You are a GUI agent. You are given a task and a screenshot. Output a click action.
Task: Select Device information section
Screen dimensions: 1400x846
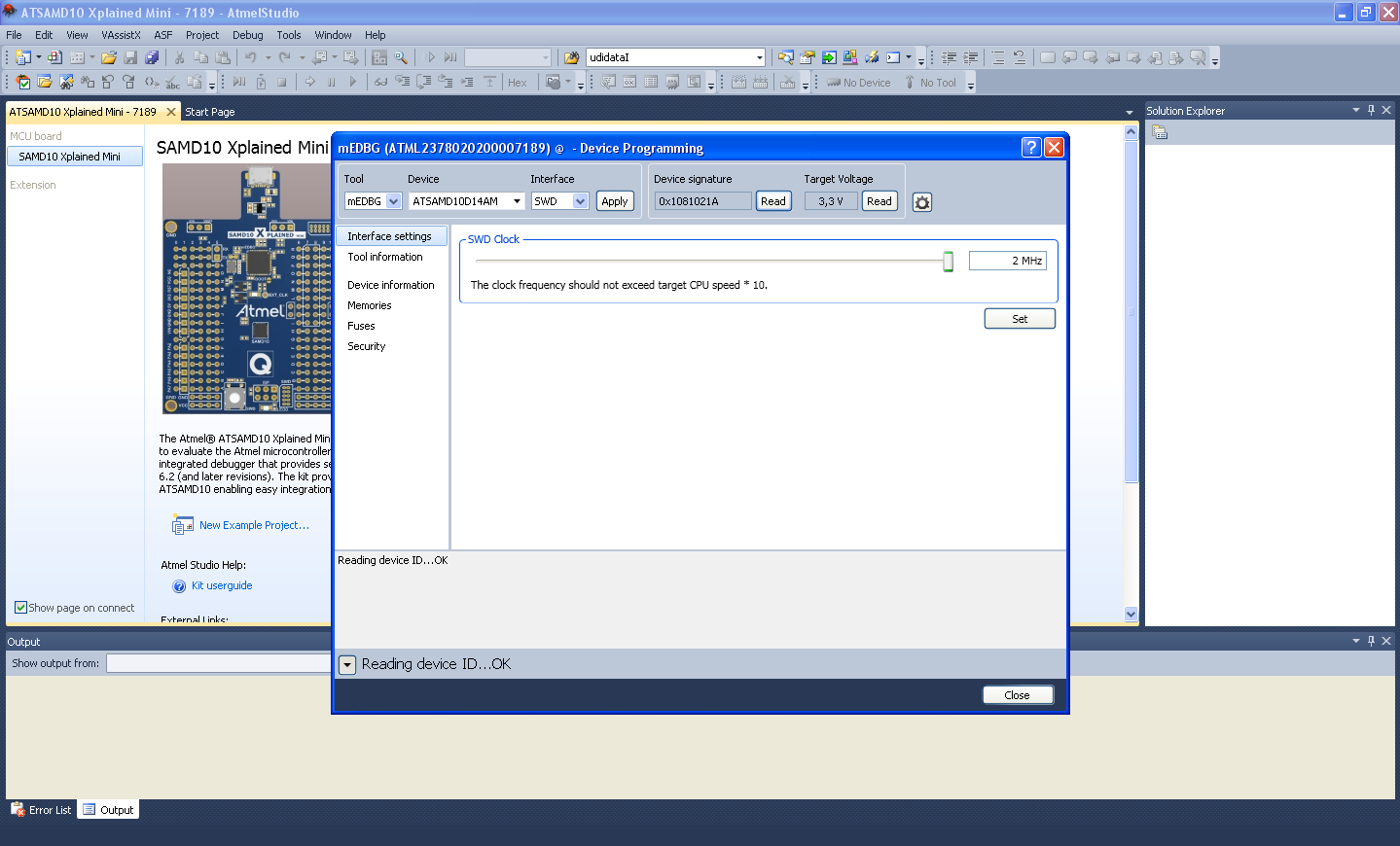(x=391, y=285)
